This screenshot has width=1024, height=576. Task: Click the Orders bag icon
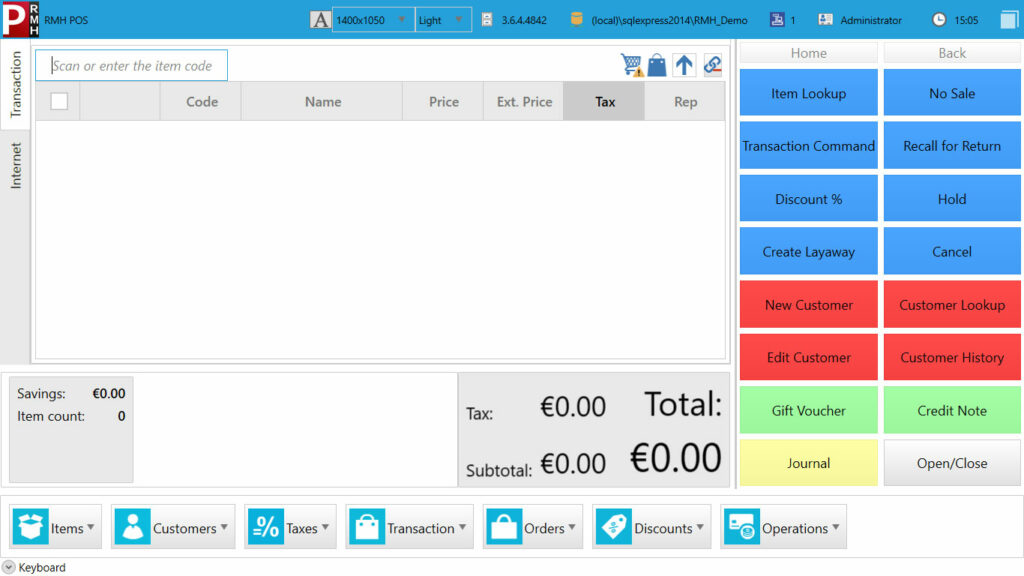(x=504, y=526)
